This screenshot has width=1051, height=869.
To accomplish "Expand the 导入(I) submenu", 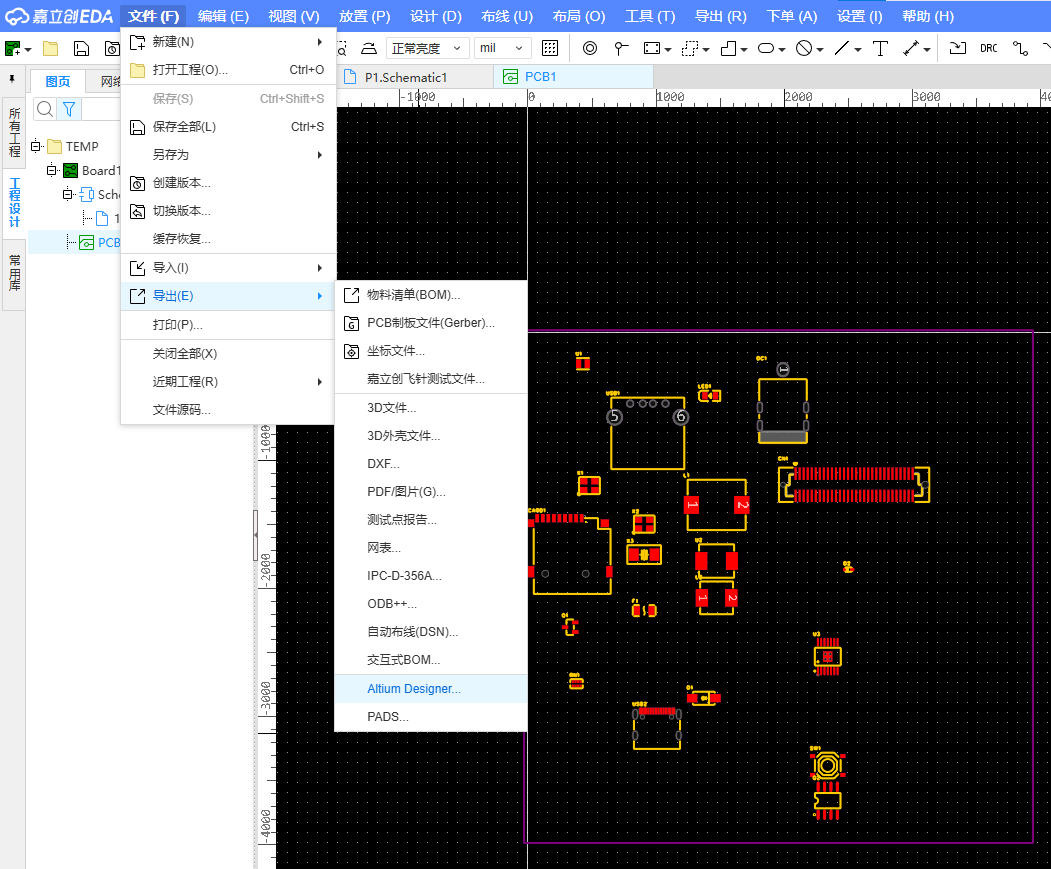I will (228, 268).
